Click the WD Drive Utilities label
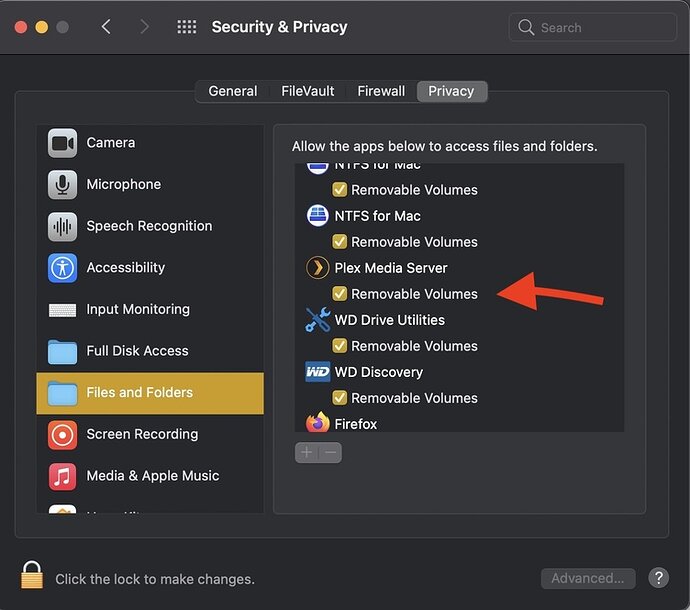Screen dimensions: 690x610 [389, 320]
